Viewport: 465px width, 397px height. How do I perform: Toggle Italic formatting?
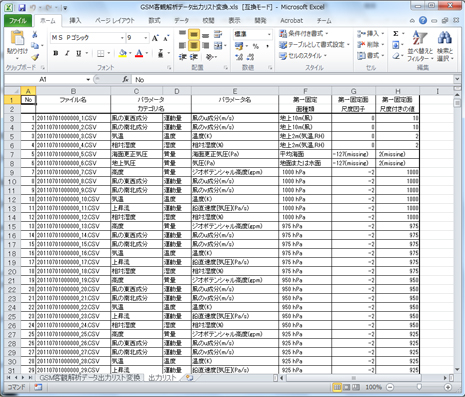[67, 53]
